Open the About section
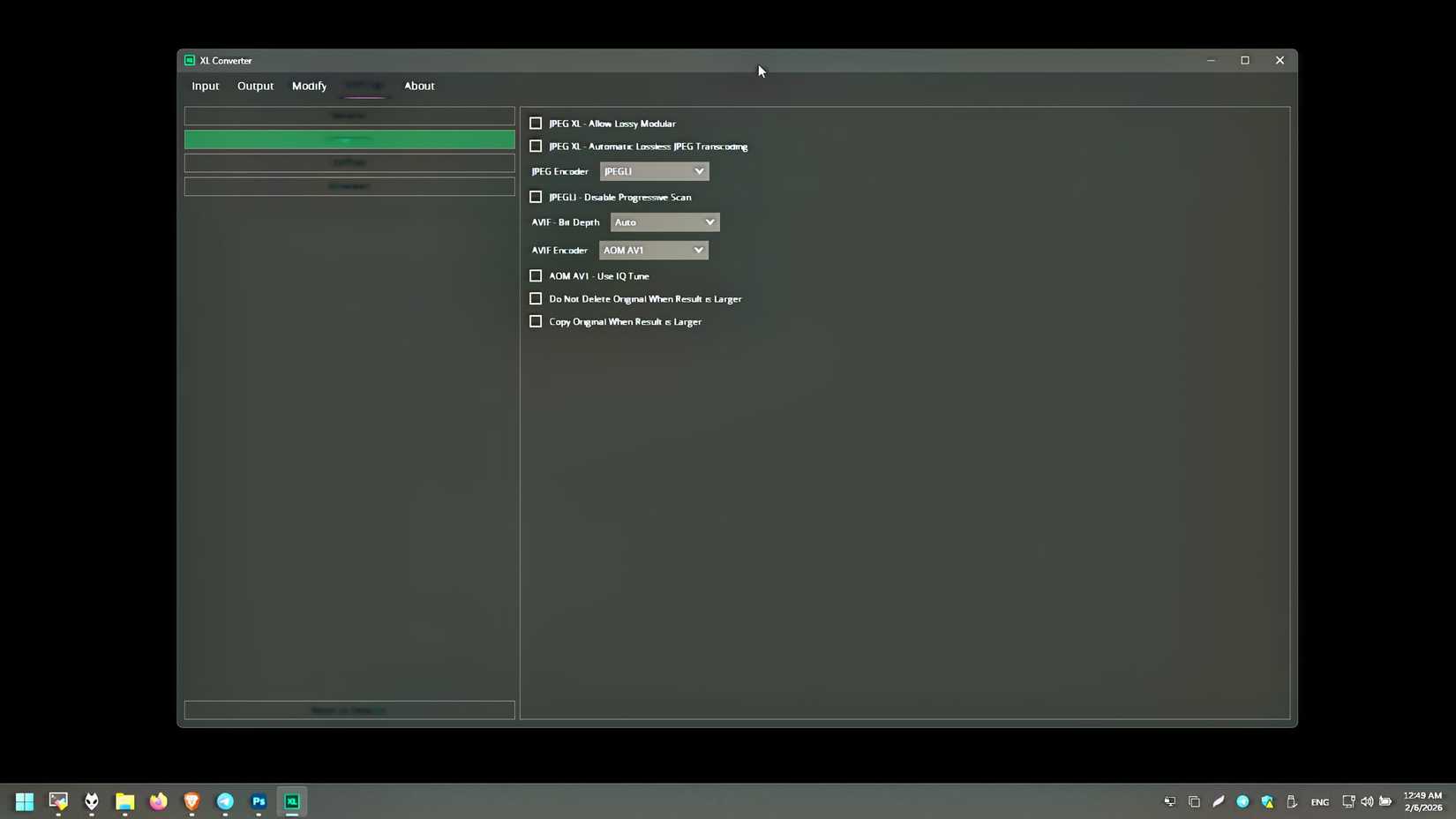 click(x=419, y=86)
